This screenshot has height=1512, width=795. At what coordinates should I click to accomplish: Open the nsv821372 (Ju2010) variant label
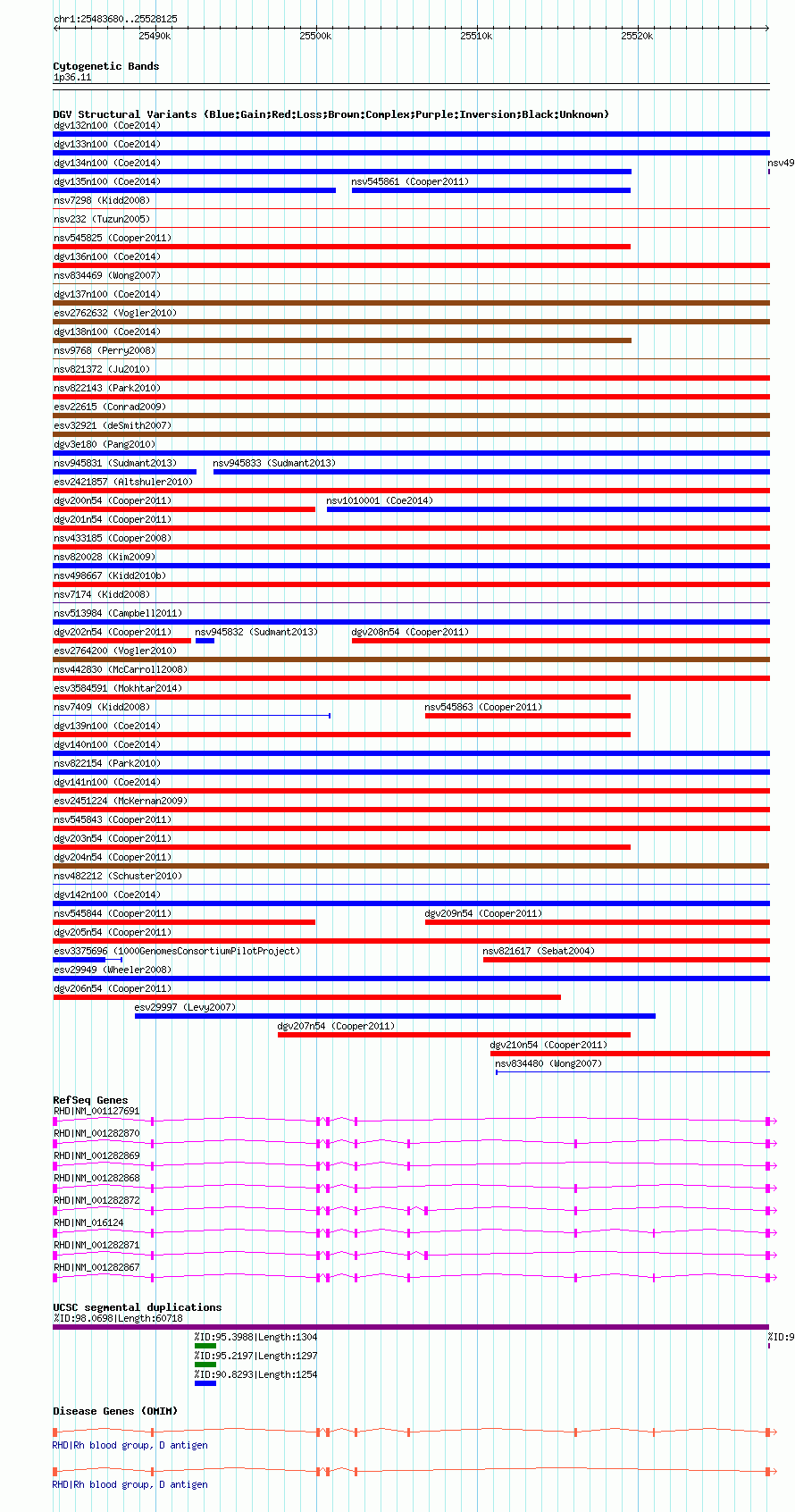pos(102,369)
